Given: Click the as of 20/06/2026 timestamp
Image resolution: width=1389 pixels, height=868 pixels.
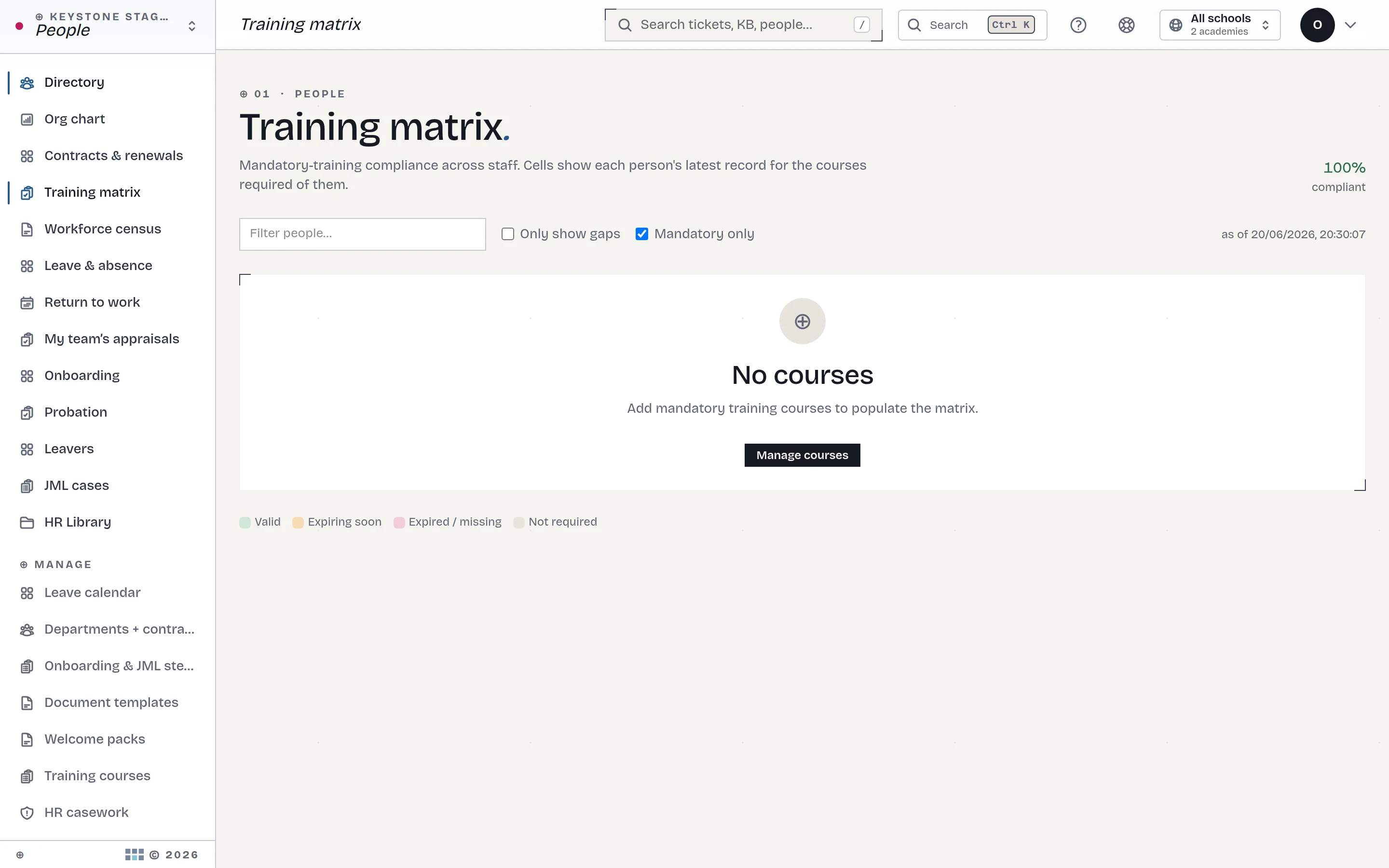Looking at the screenshot, I should coord(1293,235).
